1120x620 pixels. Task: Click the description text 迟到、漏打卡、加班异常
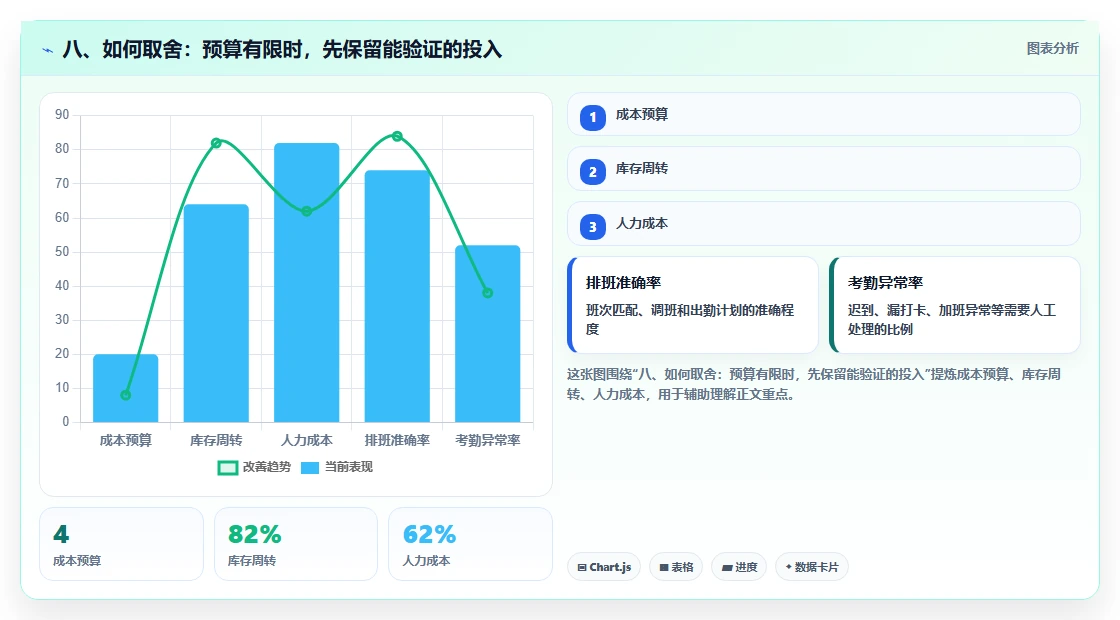coord(951,319)
